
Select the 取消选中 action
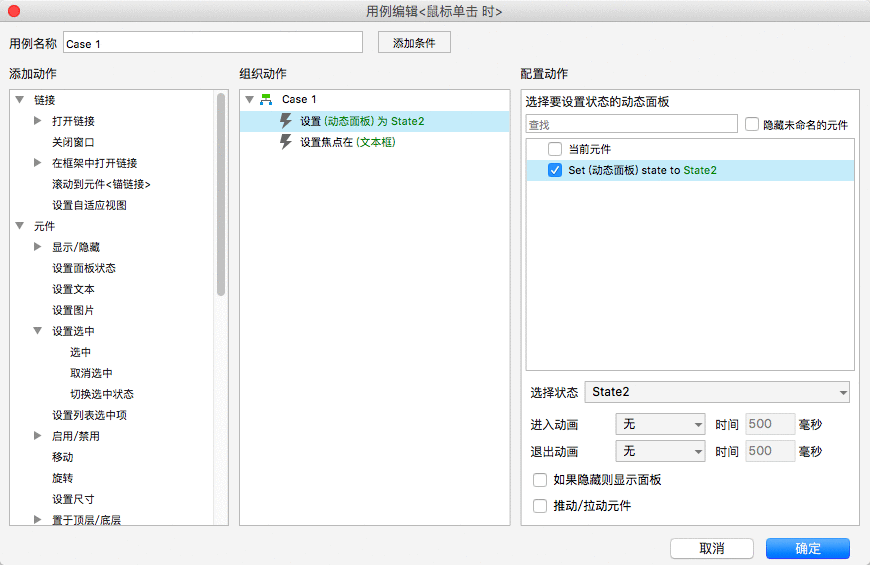[92, 373]
